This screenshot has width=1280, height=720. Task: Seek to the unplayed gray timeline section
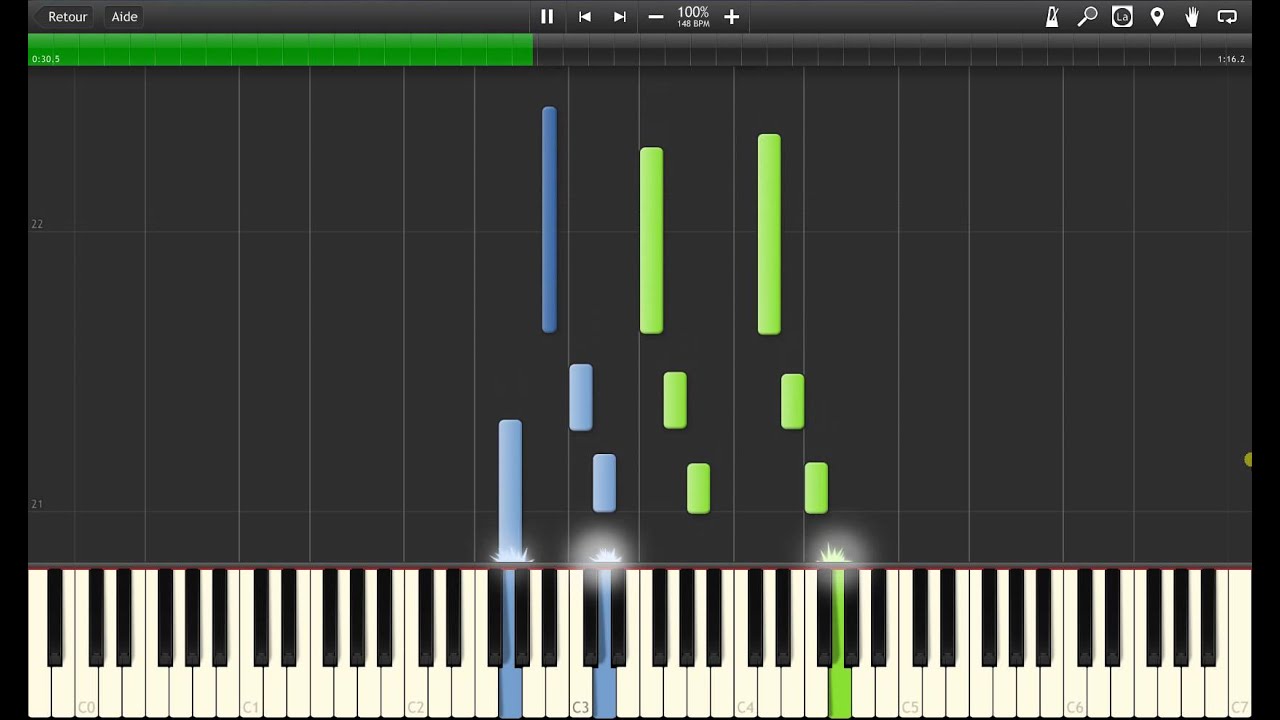(892, 50)
